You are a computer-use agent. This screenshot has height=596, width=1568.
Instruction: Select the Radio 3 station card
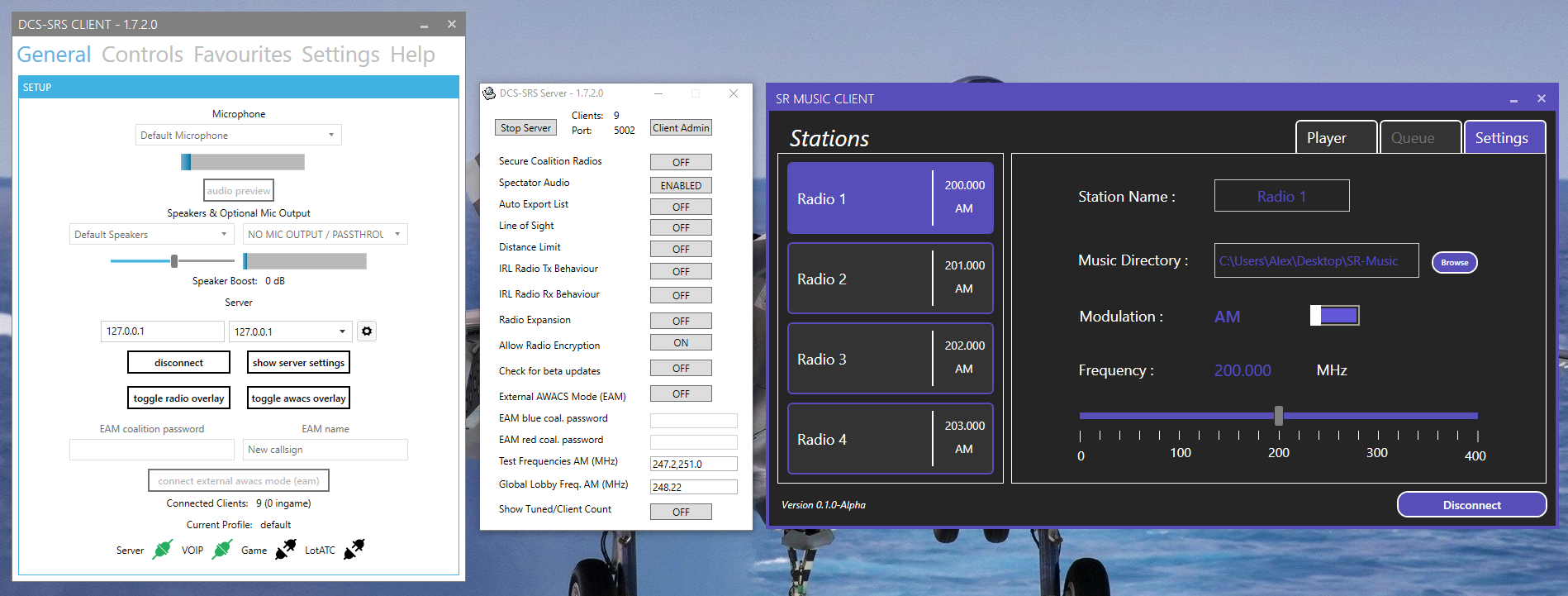pos(890,358)
